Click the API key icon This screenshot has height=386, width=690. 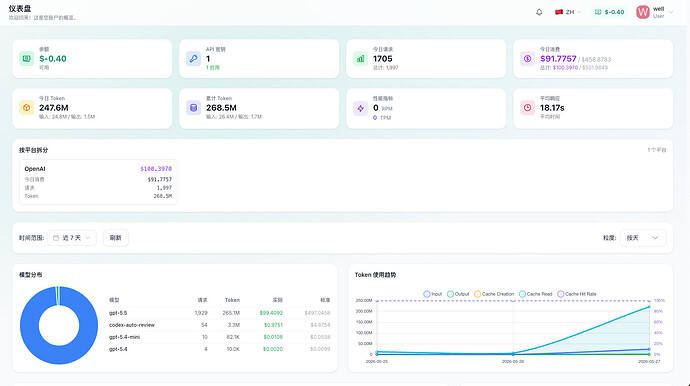(x=193, y=59)
